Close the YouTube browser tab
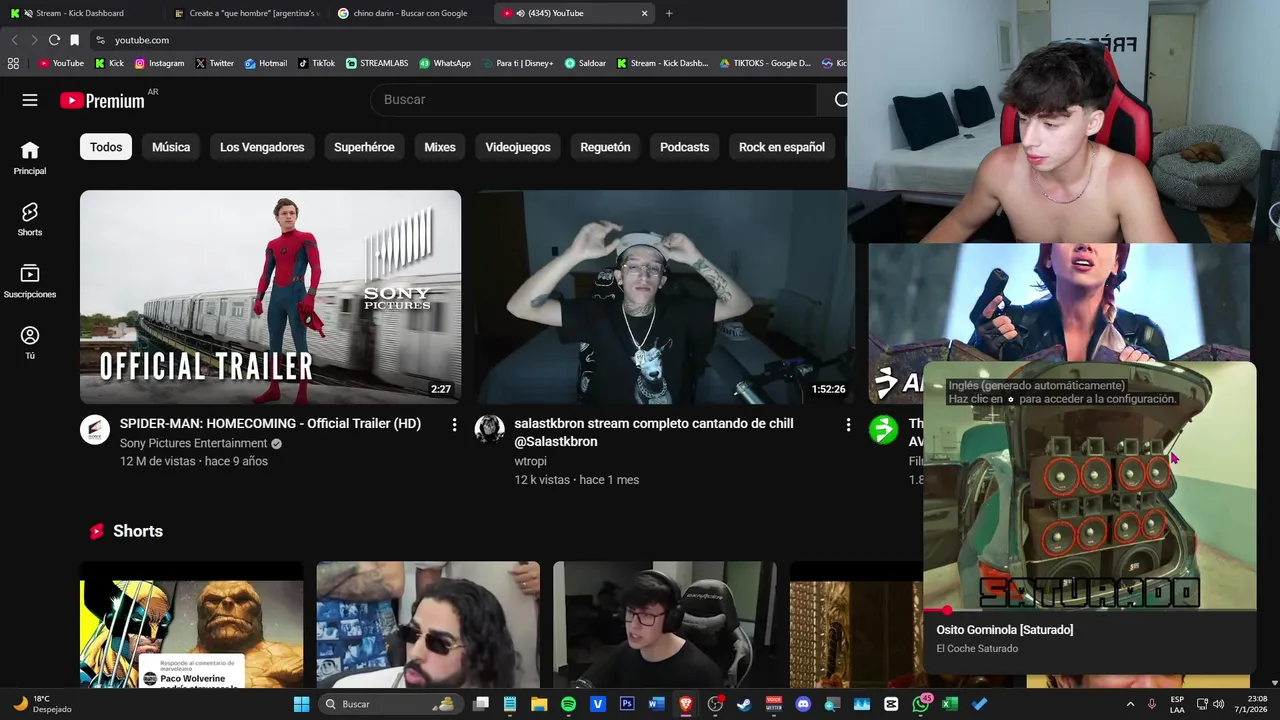1280x720 pixels. [x=644, y=13]
